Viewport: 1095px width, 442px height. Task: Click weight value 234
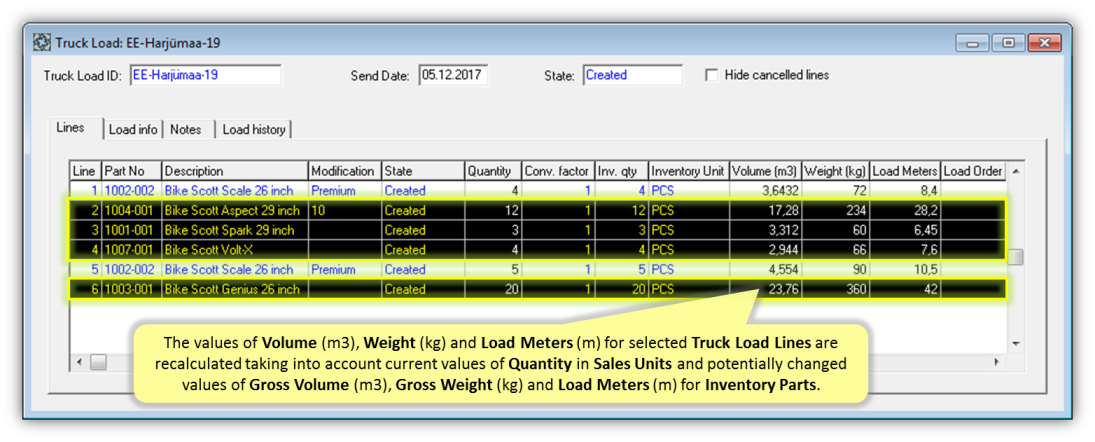pos(855,210)
